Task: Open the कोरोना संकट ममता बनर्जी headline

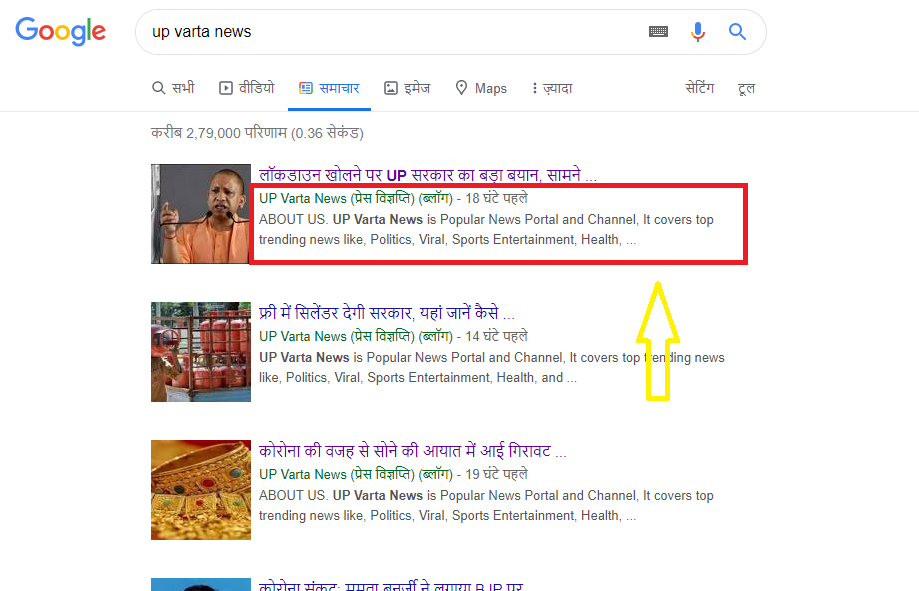Action: (x=390, y=585)
